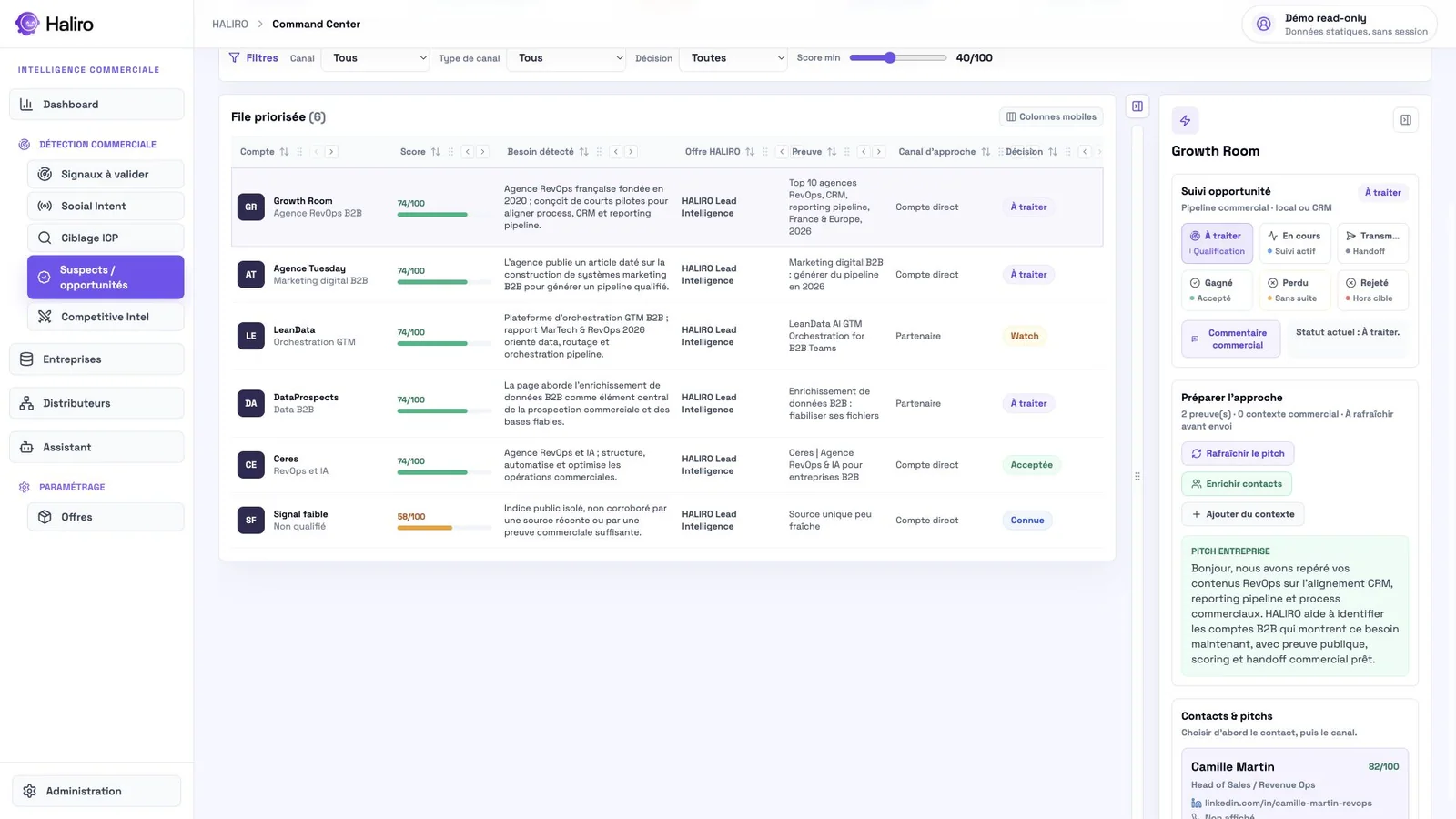The image size is (1456, 819).
Task: Set opportunity status to Perdu
Action: [x=1295, y=290]
